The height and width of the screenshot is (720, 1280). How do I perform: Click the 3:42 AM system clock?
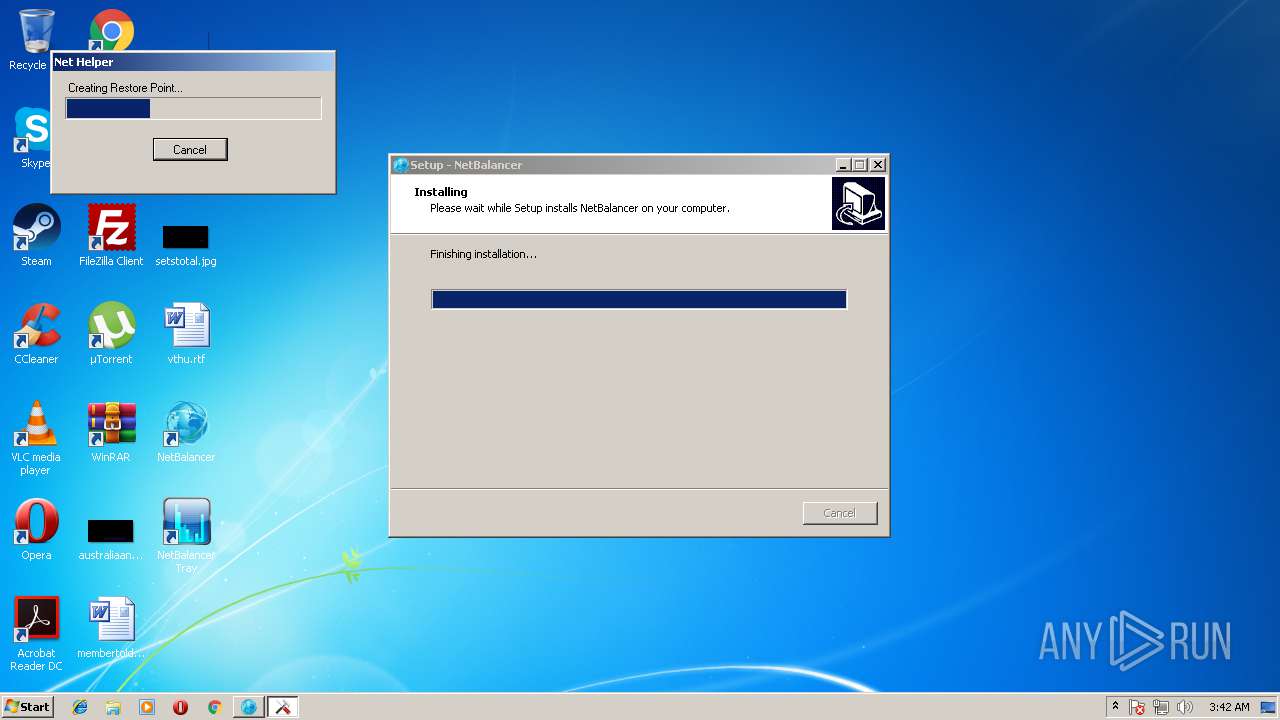[1229, 707]
